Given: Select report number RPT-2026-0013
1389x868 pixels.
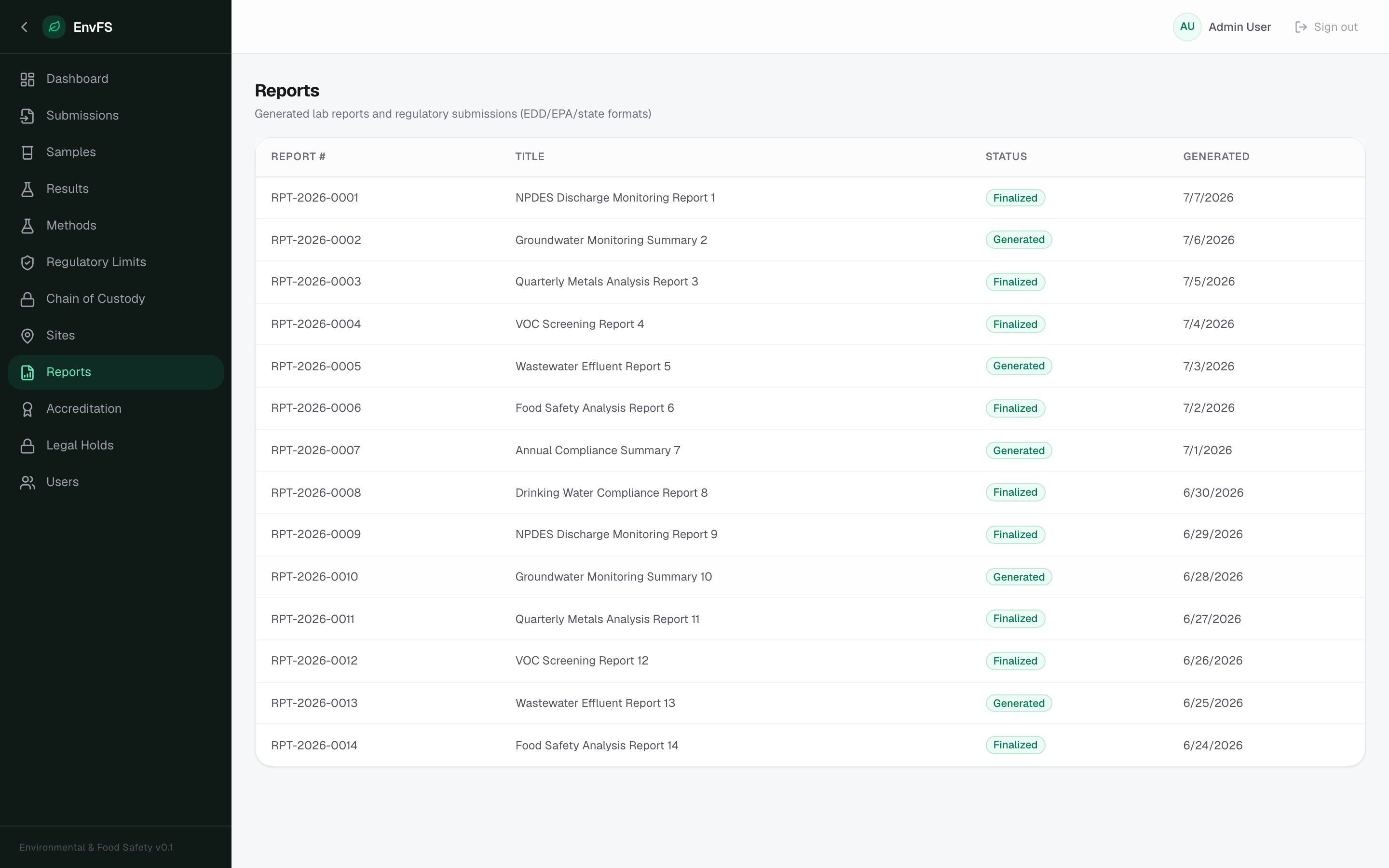Looking at the screenshot, I should point(314,703).
